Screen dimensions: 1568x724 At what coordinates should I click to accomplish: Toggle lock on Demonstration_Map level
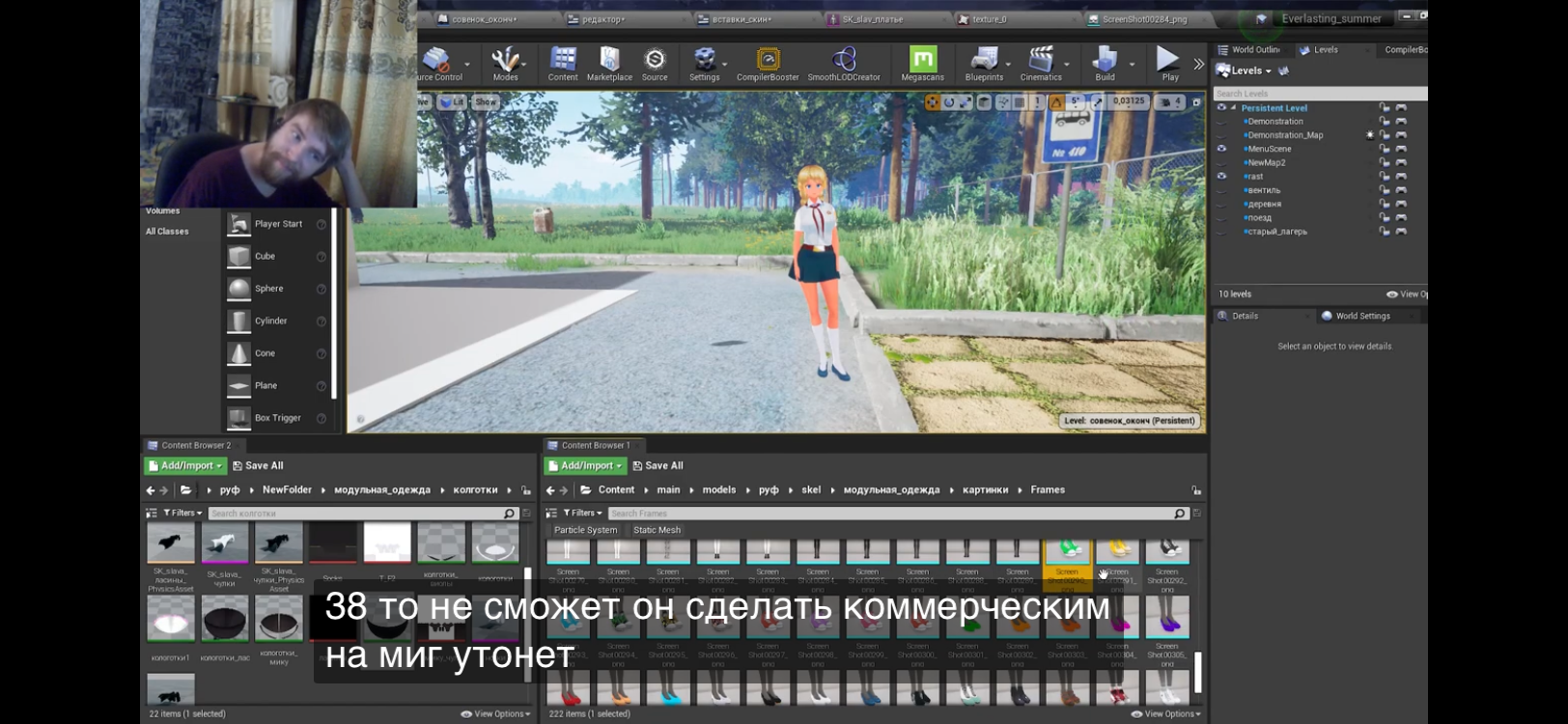[1385, 135]
